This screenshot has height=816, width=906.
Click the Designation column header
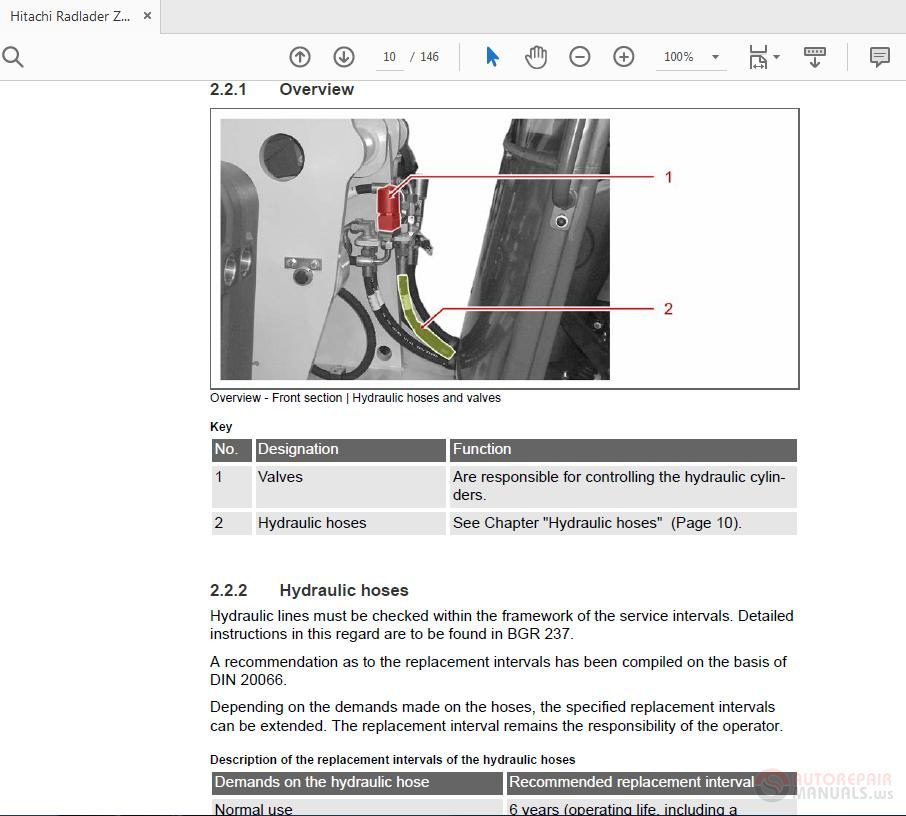coord(351,450)
